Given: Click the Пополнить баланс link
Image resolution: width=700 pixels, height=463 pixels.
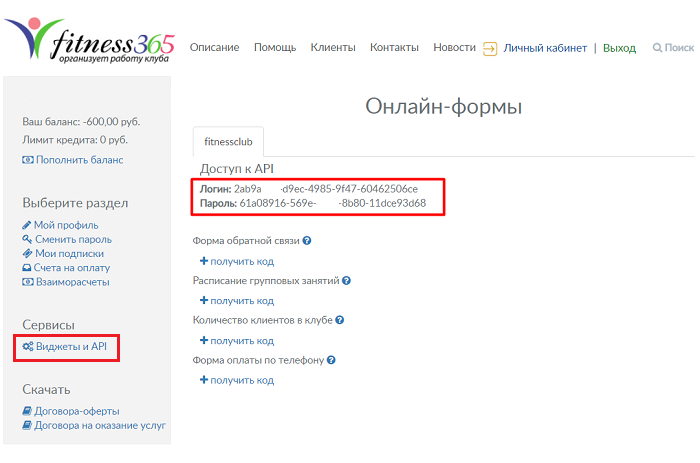Looking at the screenshot, I should tap(79, 160).
